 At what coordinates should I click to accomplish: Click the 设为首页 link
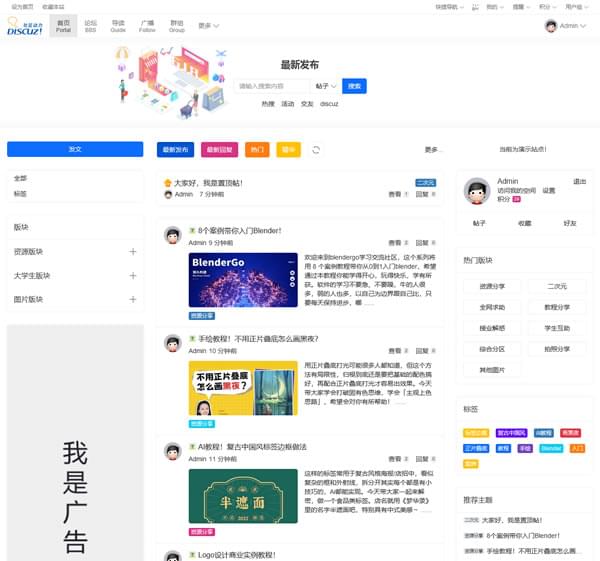coord(22,7)
